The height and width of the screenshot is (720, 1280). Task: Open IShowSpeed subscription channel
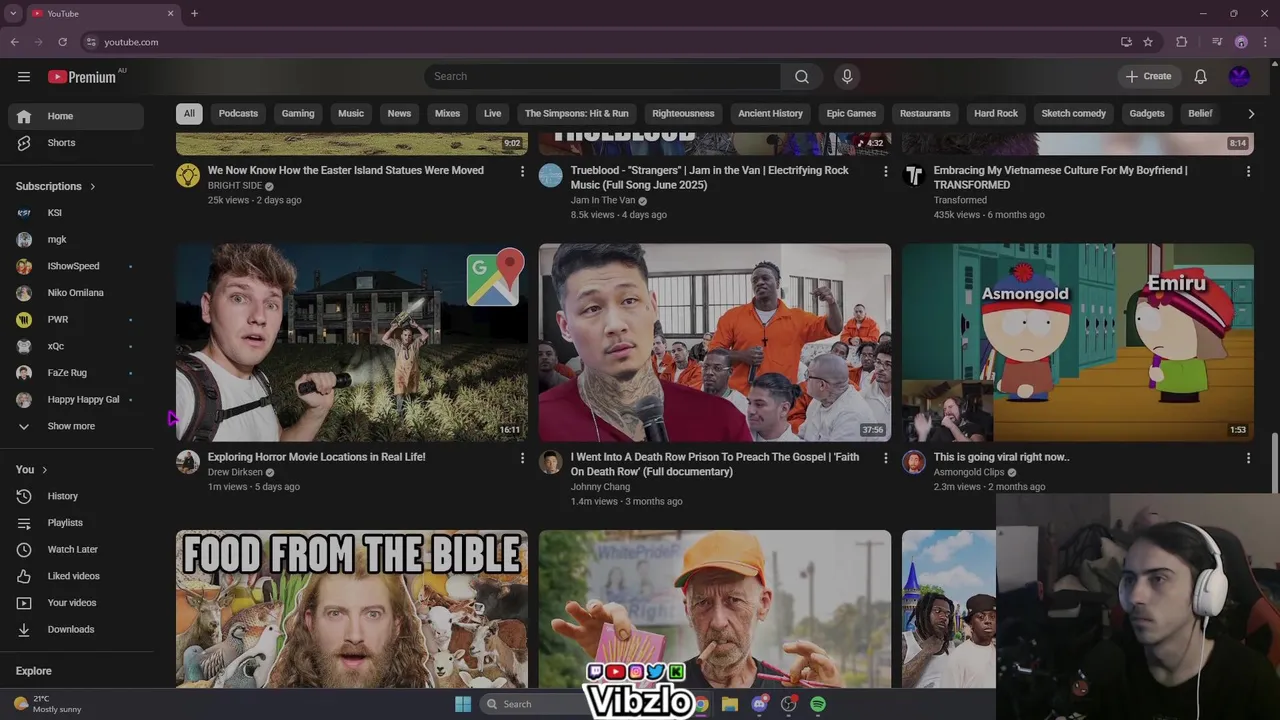click(x=76, y=266)
